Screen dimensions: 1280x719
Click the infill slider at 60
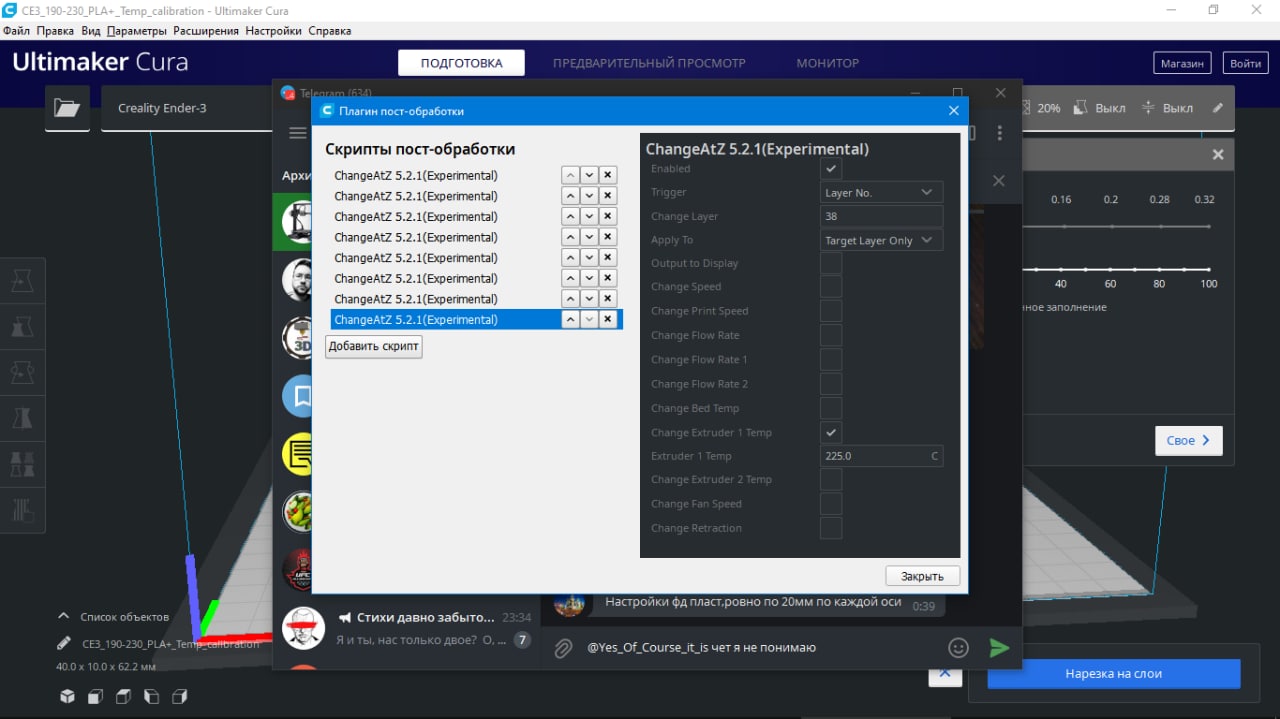tap(1111, 269)
